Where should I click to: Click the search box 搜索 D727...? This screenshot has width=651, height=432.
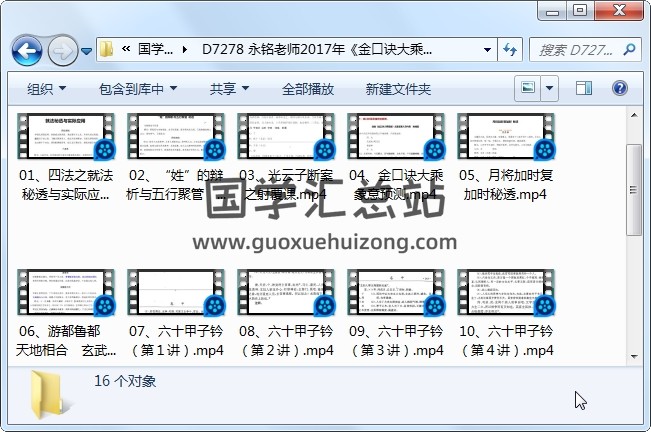[574, 49]
